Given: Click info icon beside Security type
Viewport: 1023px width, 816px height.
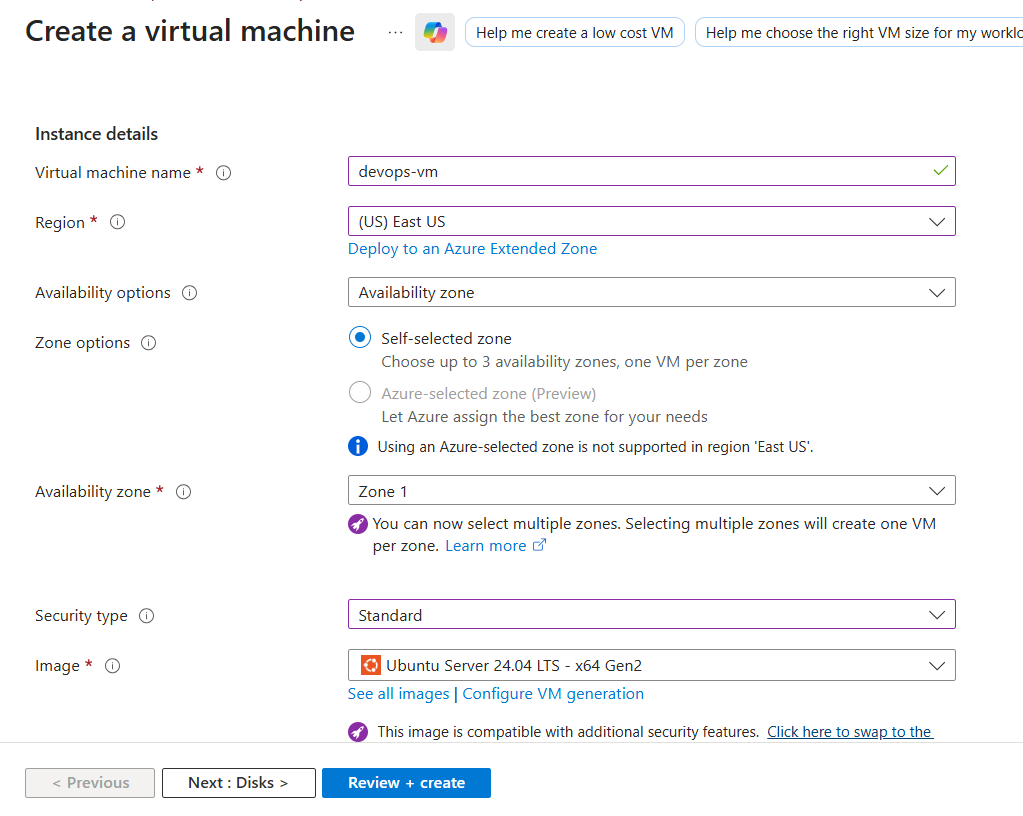Looking at the screenshot, I should tap(147, 616).
